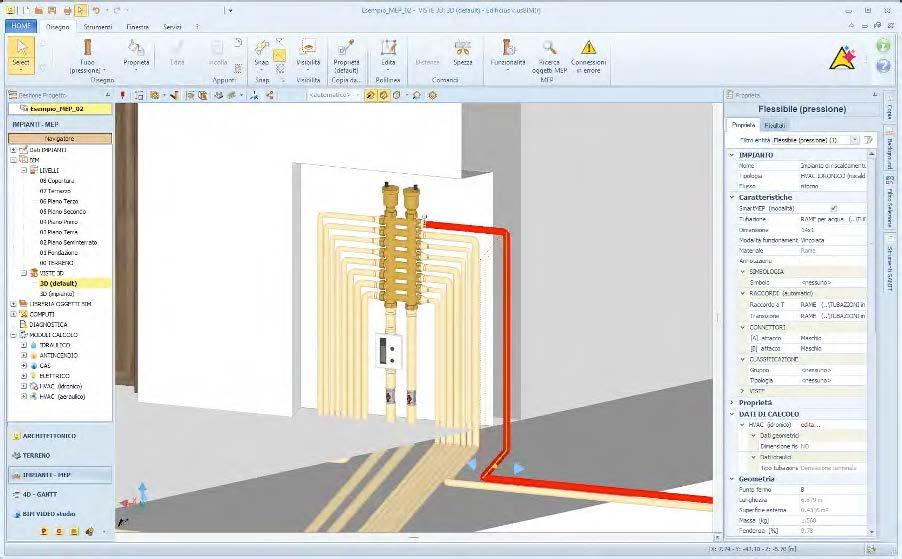Switch to the Strumenti ribbon tab

pos(98,26)
